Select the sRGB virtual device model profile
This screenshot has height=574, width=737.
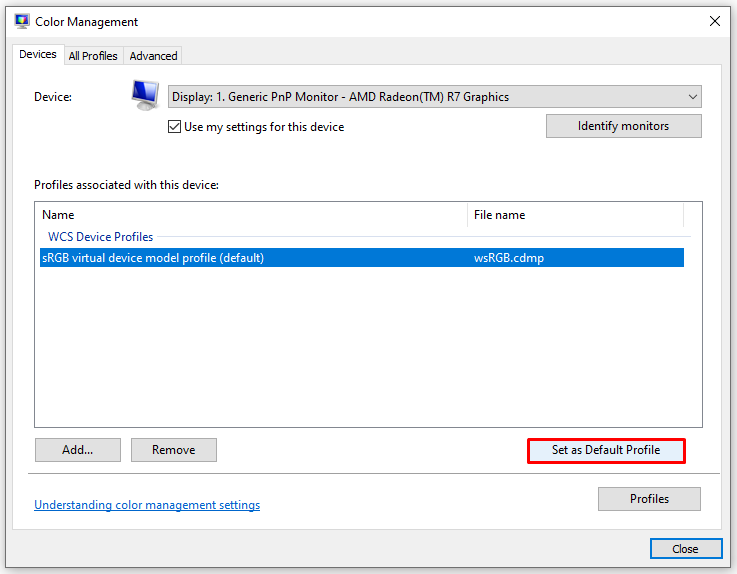(x=152, y=258)
